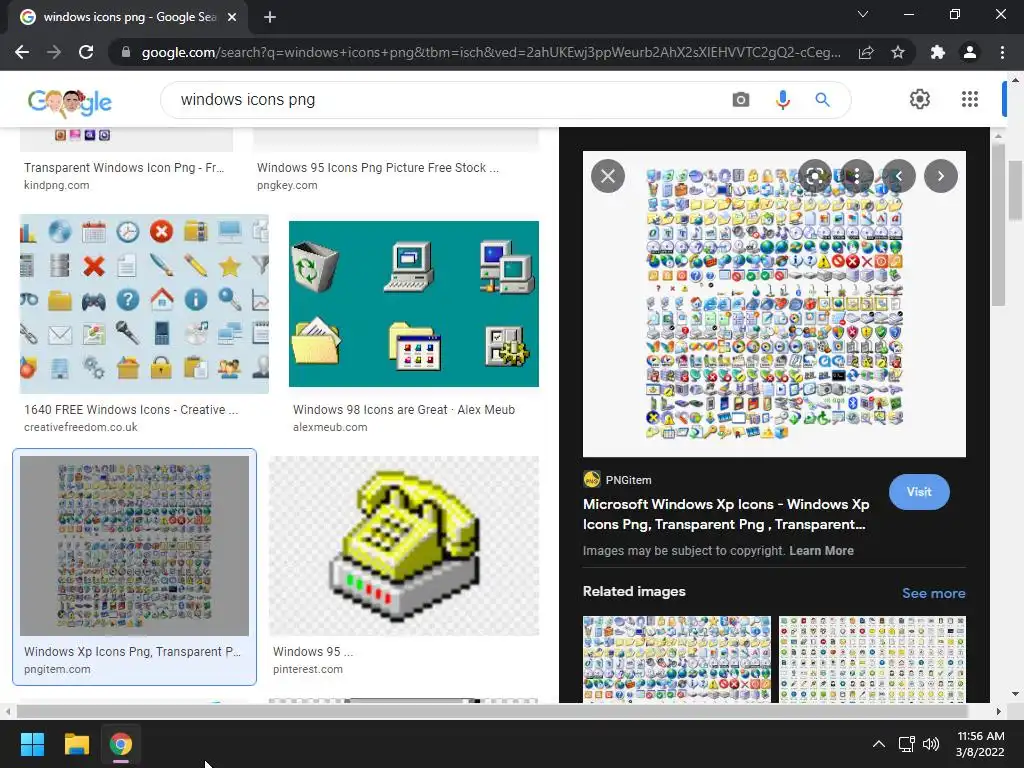Click pngitem.com source text
The image size is (1024, 768).
[x=57, y=669]
